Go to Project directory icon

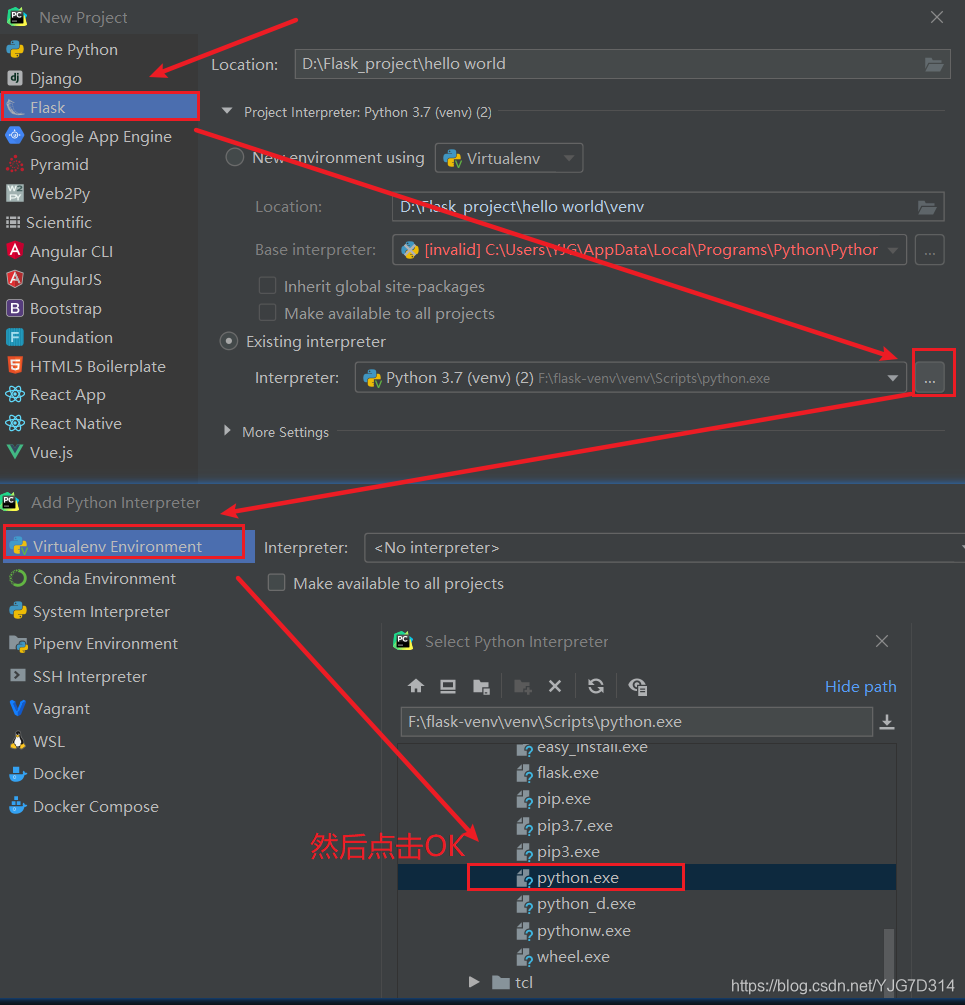pos(481,686)
